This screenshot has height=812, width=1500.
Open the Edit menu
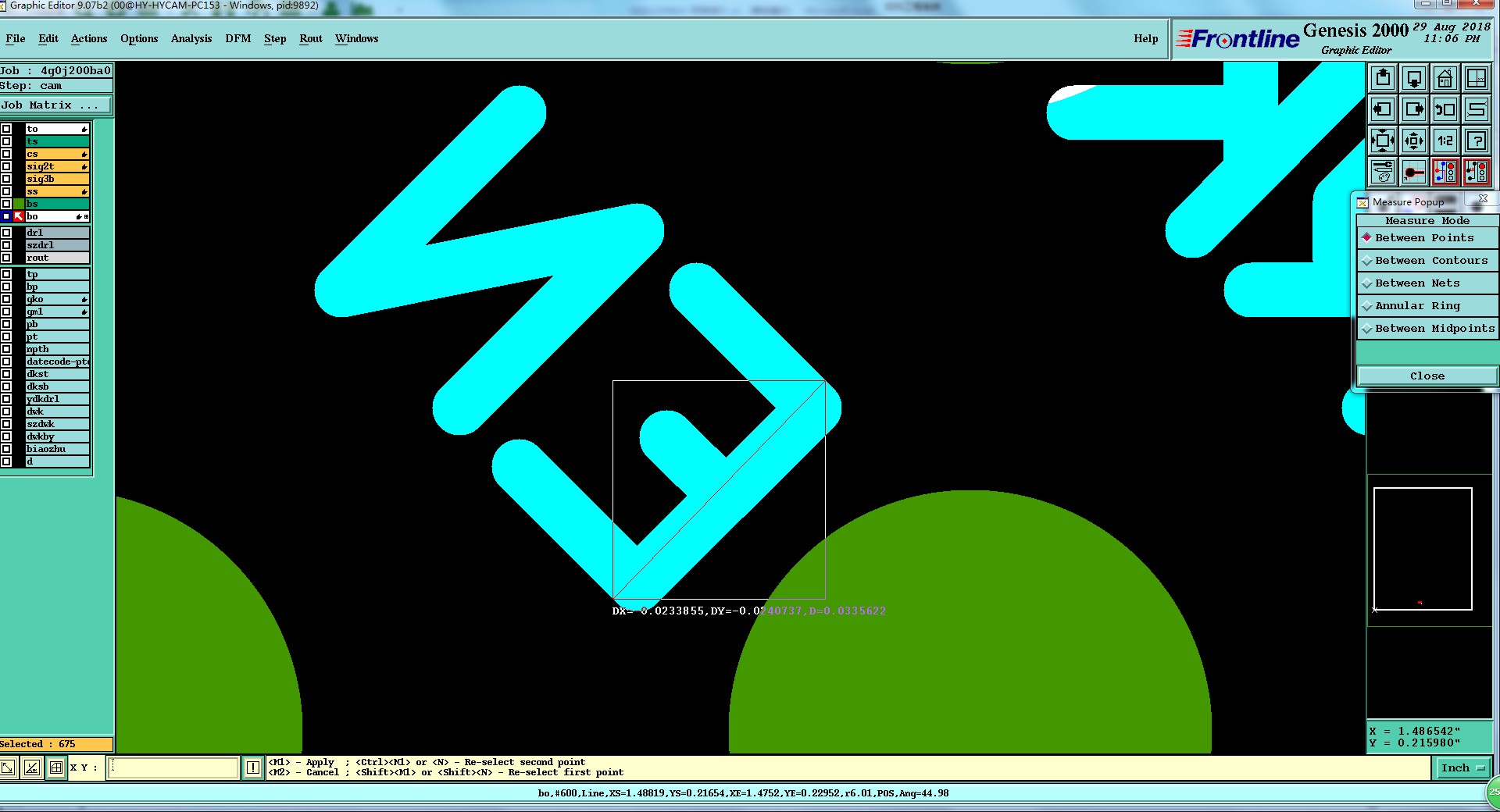coord(48,38)
